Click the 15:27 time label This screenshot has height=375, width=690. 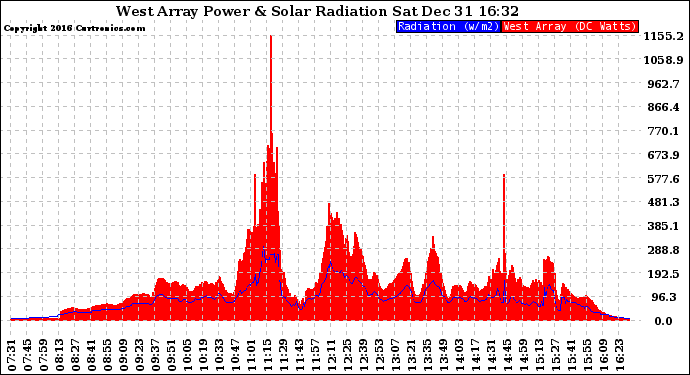click(x=555, y=355)
